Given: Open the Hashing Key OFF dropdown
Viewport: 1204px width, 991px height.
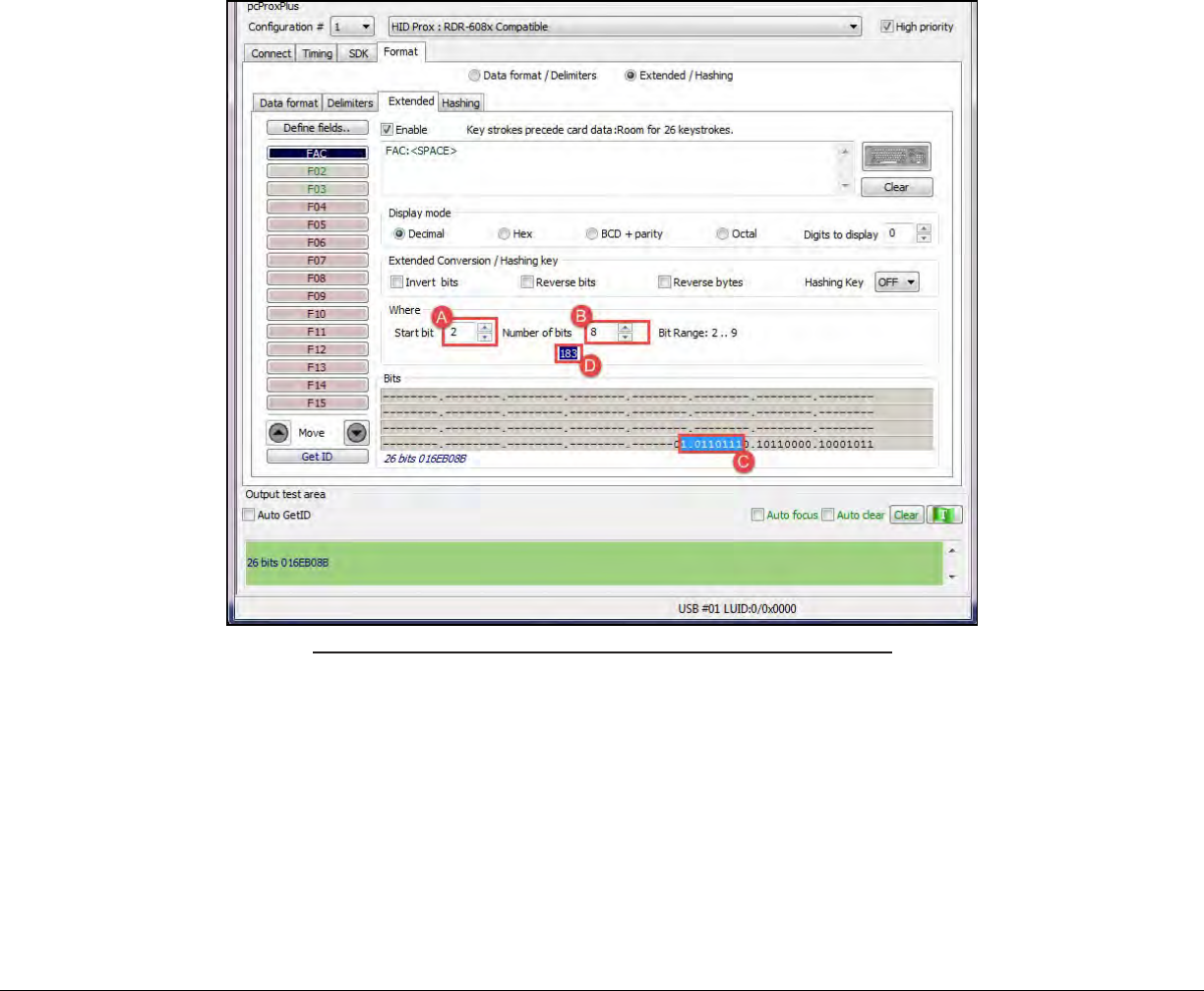Looking at the screenshot, I should pos(895,282).
